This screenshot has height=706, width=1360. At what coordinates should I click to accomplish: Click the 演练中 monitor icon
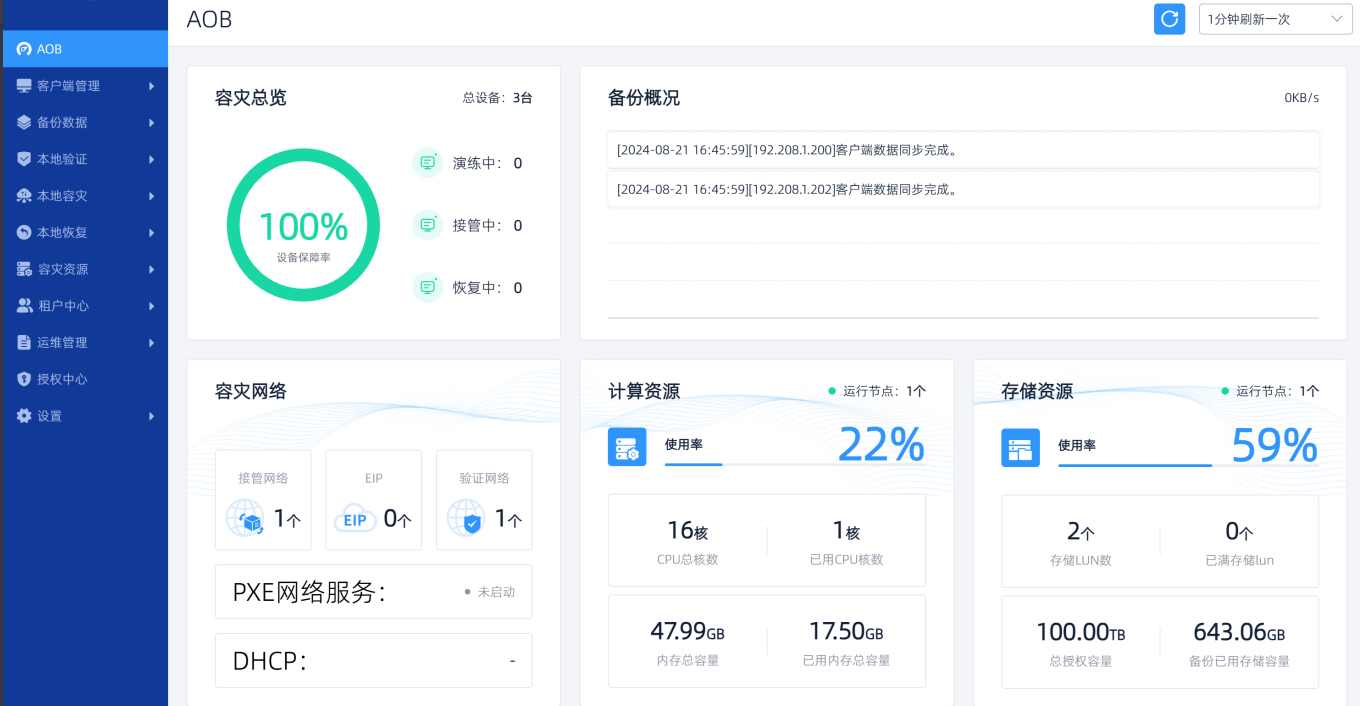pos(427,163)
